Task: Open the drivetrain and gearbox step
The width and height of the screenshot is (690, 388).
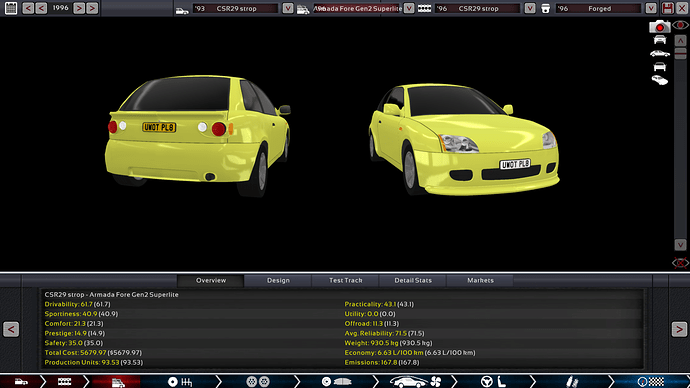Action: (180, 381)
